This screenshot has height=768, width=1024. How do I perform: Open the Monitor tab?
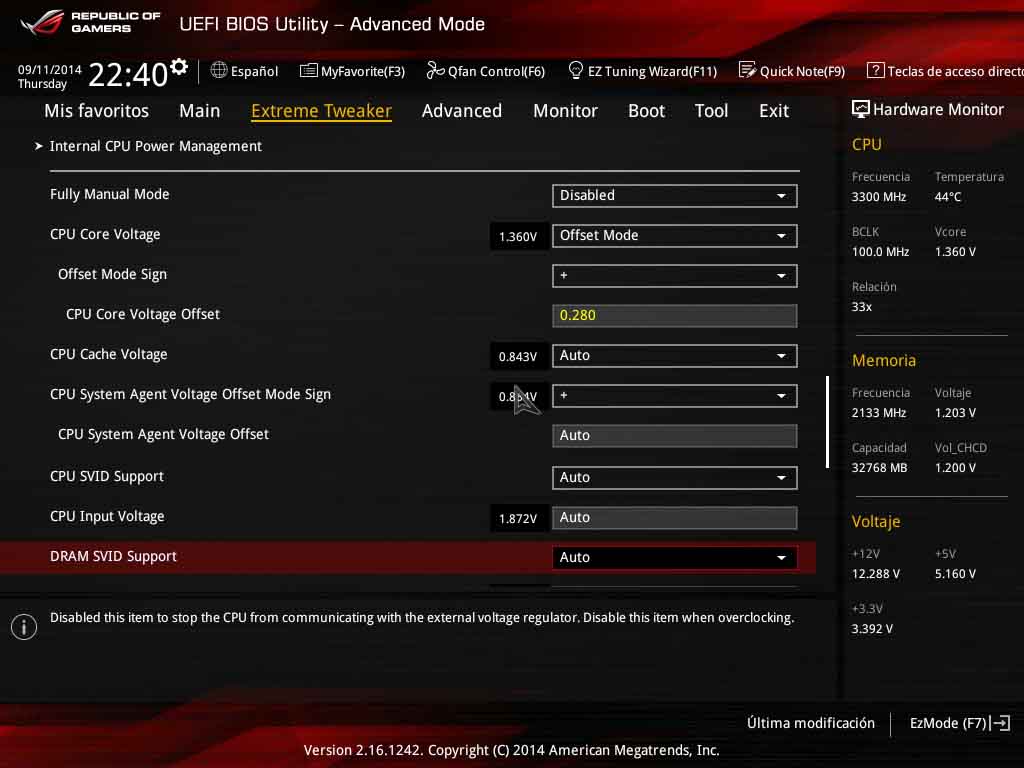point(566,110)
